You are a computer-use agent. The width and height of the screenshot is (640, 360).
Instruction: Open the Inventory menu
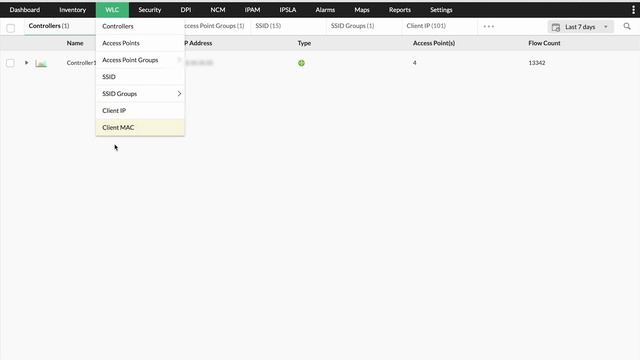pos(73,10)
